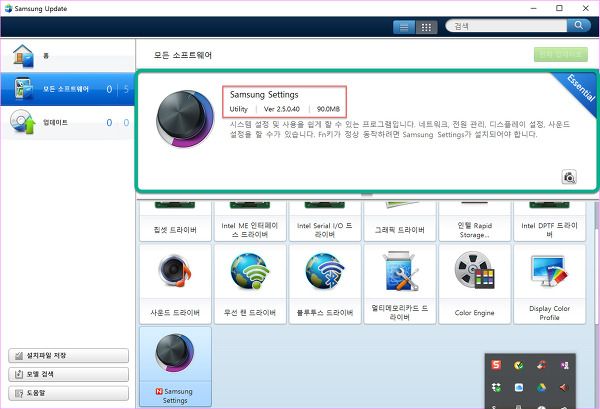
Task: Select Intel ME interface driver tile
Action: 250,222
